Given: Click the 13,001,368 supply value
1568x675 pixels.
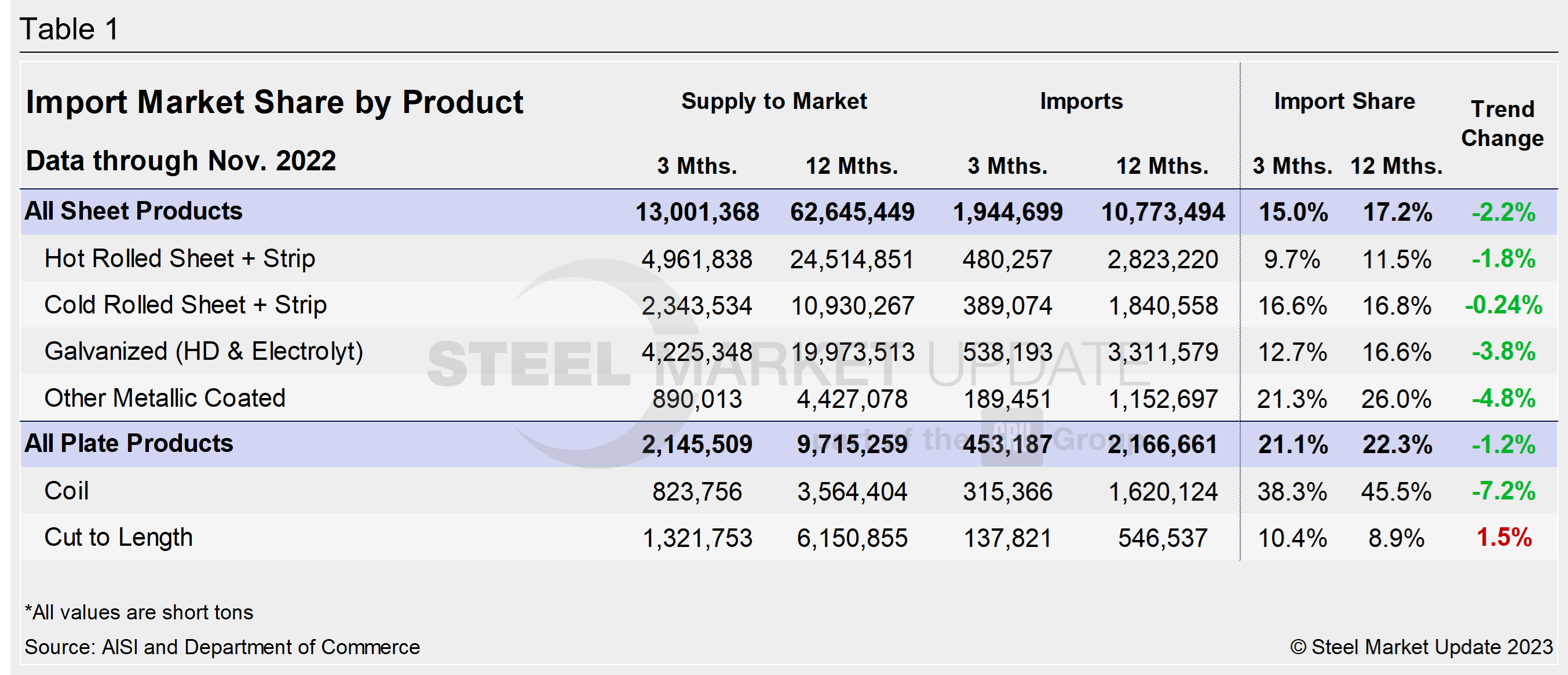Looking at the screenshot, I should [697, 212].
